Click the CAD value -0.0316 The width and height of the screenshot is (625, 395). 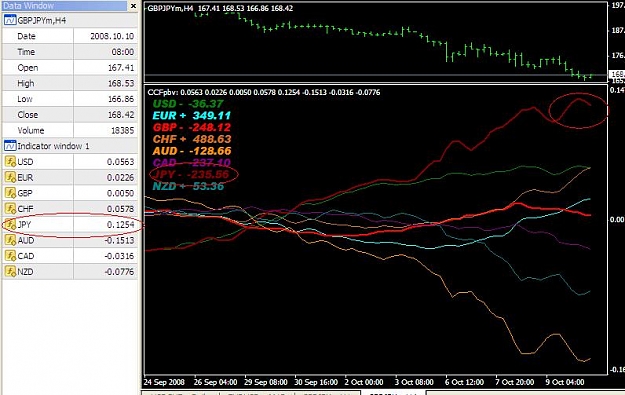tap(119, 256)
